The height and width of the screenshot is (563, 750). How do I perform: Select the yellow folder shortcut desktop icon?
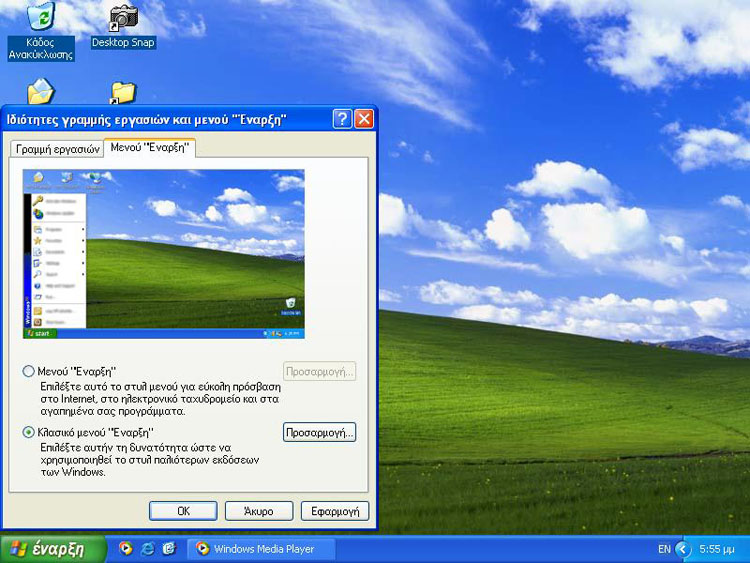(123, 93)
